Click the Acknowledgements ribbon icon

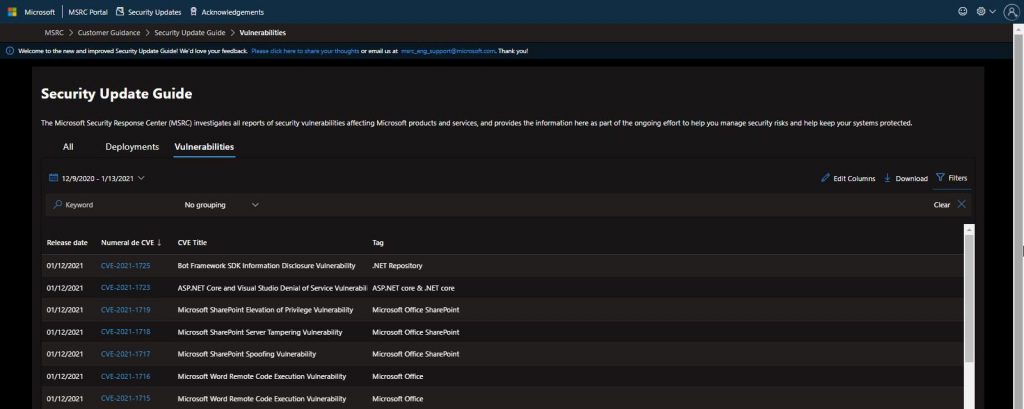(x=193, y=12)
